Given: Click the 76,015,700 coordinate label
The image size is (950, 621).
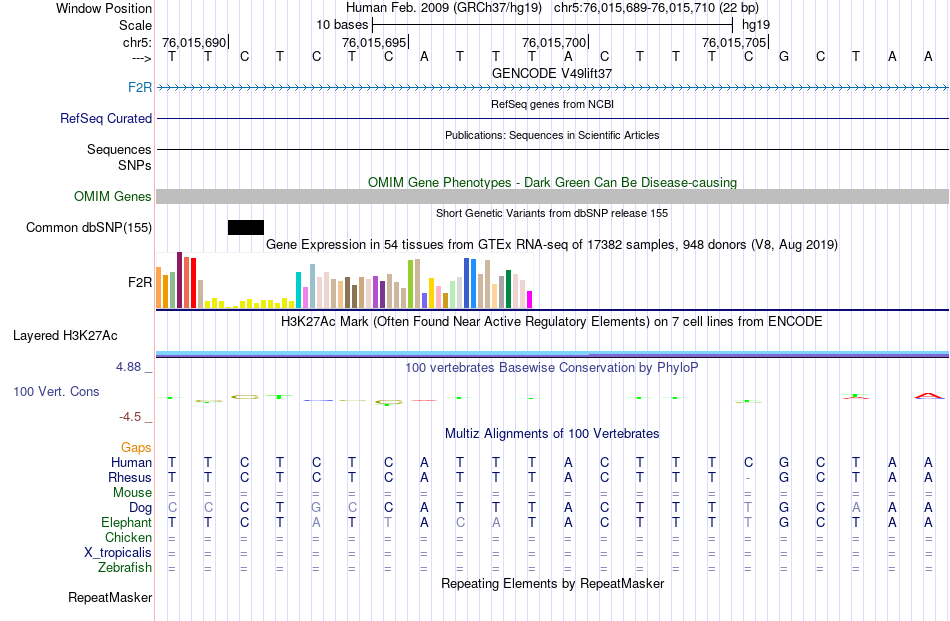Looking at the screenshot, I should [x=554, y=42].
